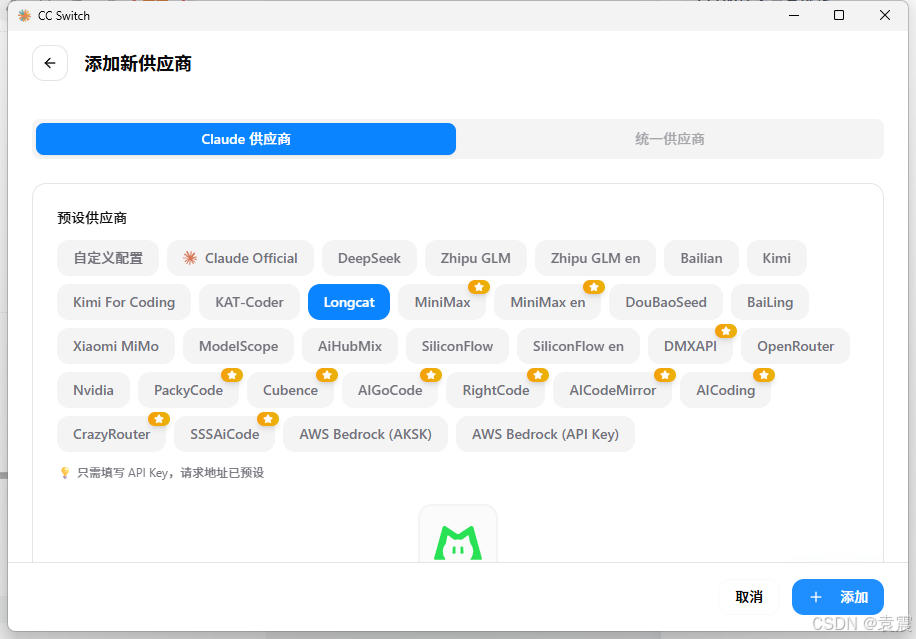Select AWS Bedrock (AKSK) preset
The image size is (916, 639).
(x=366, y=434)
